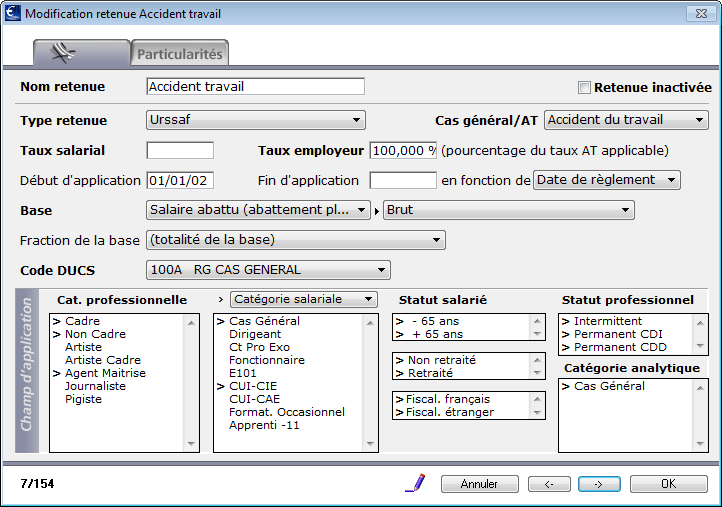Click the app icon in the title bar

click(12, 13)
